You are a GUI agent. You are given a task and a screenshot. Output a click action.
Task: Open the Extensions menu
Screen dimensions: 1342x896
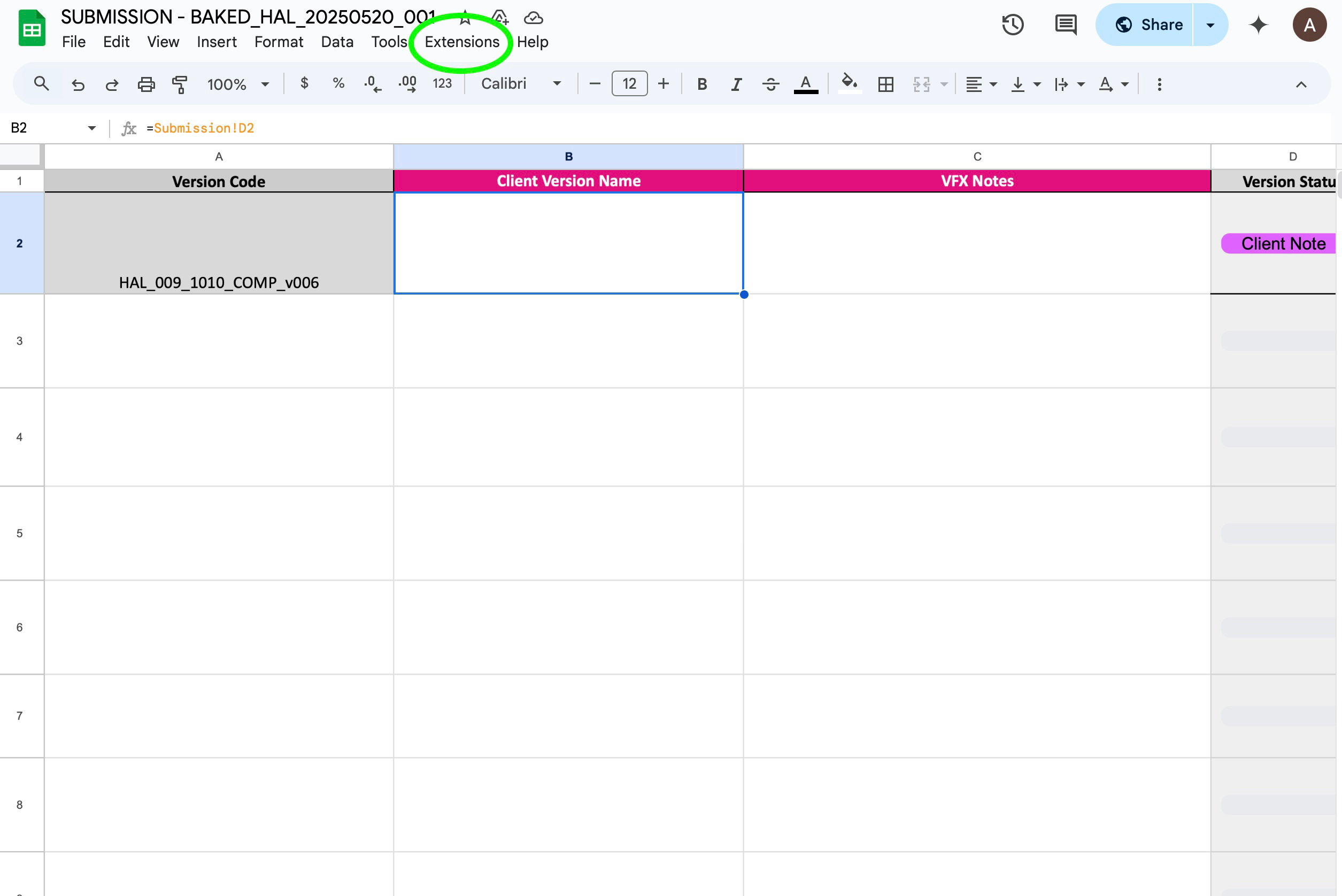[461, 42]
